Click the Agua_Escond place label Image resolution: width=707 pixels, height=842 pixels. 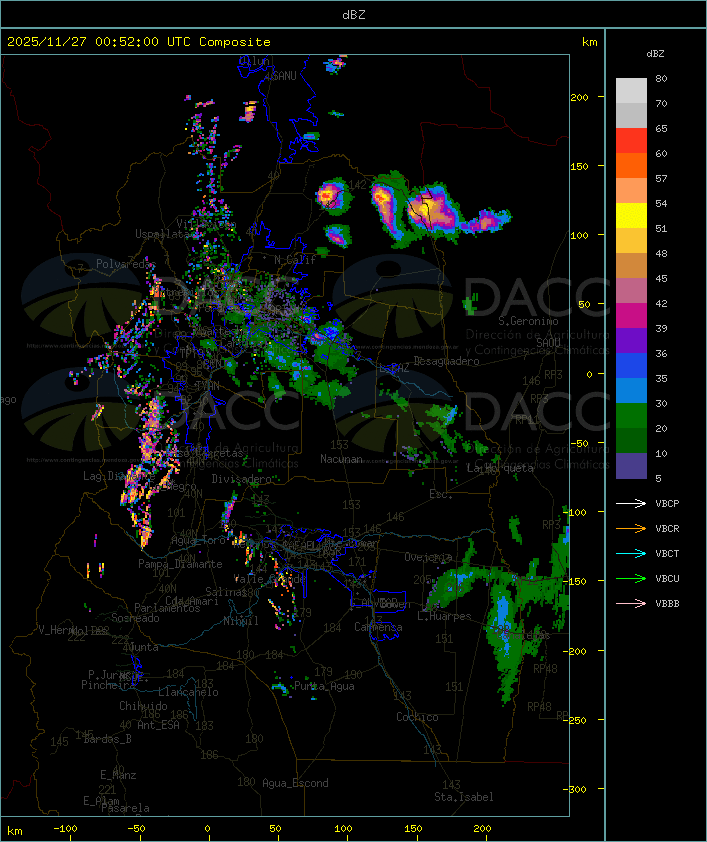coord(295,783)
